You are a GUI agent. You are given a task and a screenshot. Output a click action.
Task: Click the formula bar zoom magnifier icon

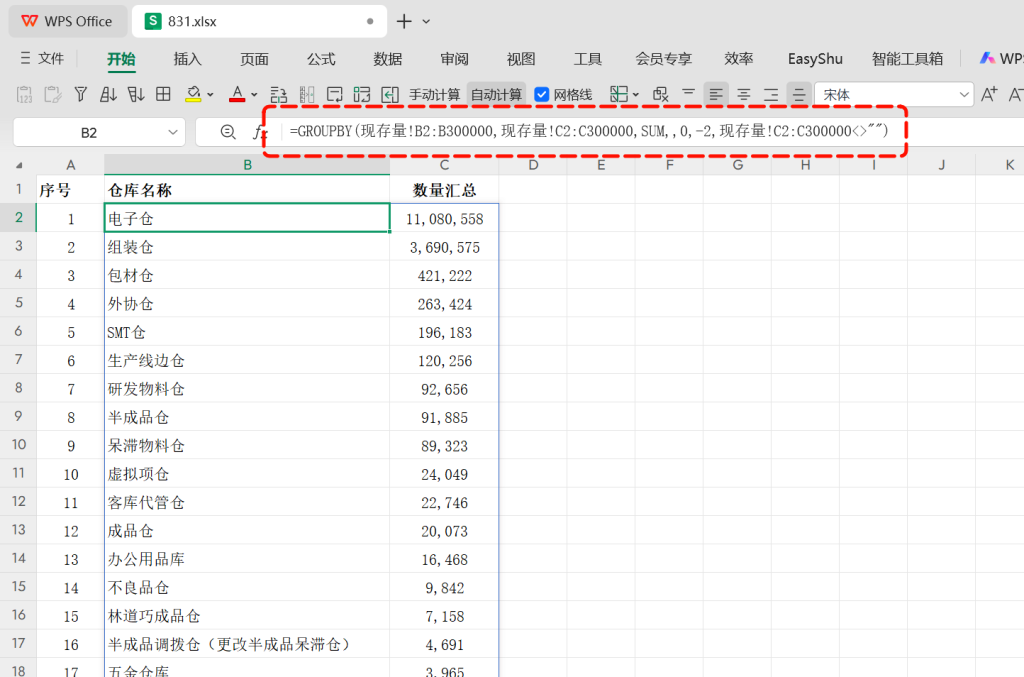tap(228, 133)
